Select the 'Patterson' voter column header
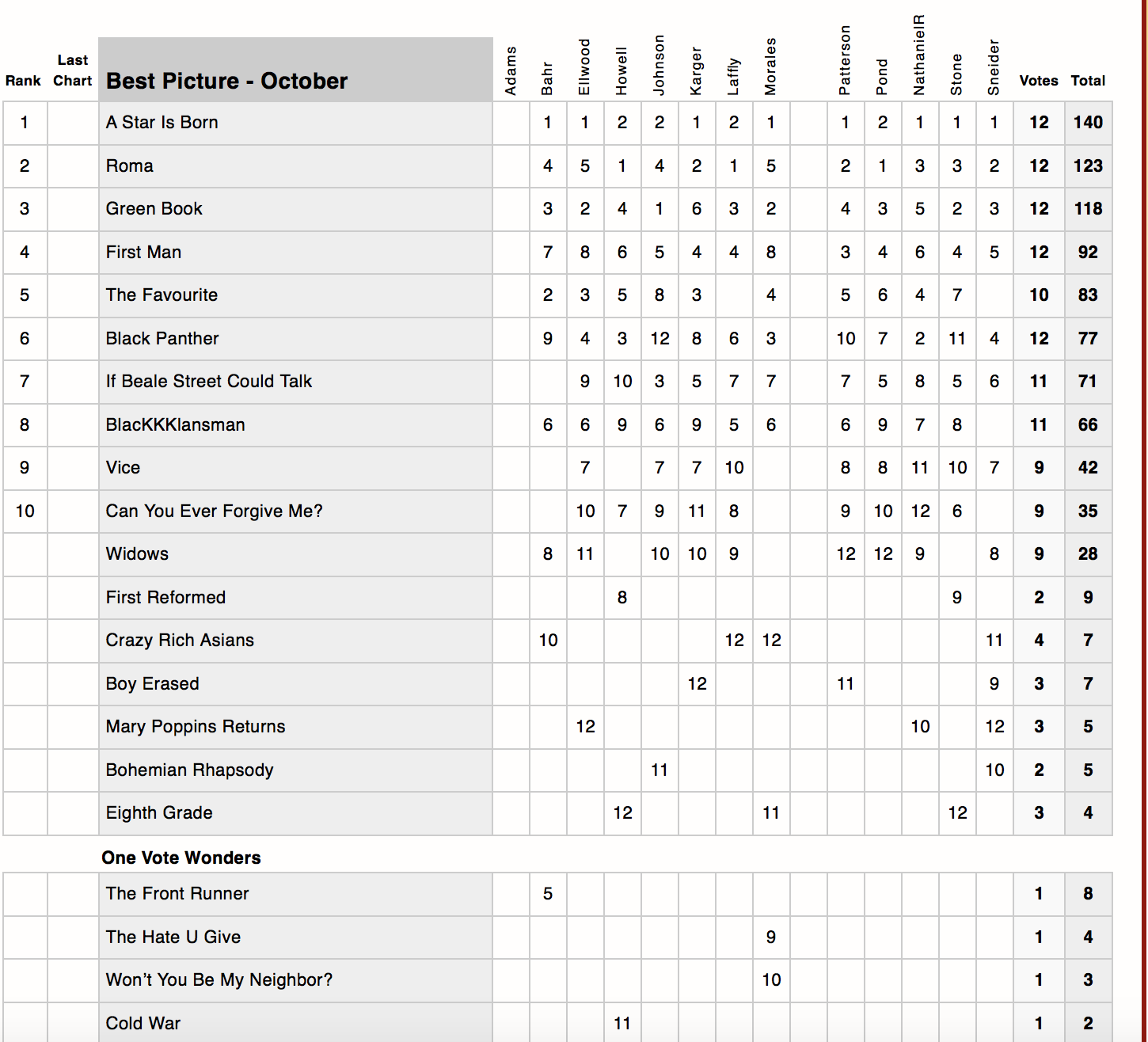 point(846,61)
